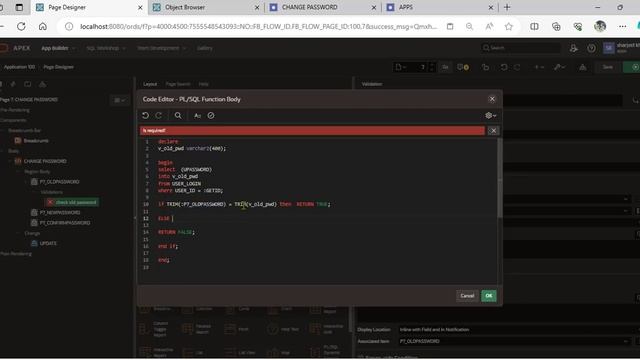Open Code Editor settings gear menu
This screenshot has width=640, height=360.
pos(490,116)
